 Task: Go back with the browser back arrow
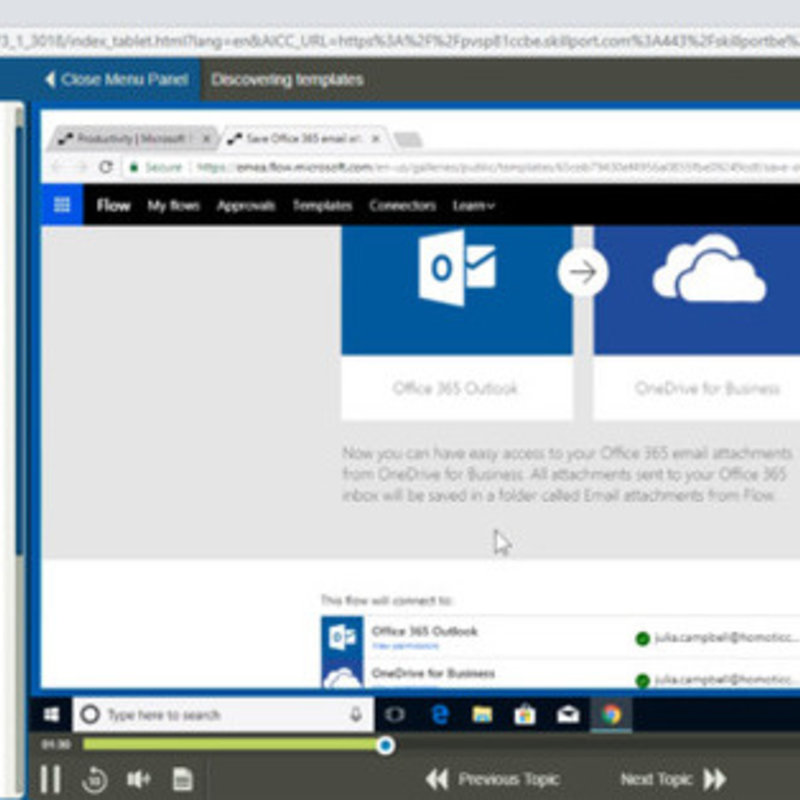coord(57,167)
